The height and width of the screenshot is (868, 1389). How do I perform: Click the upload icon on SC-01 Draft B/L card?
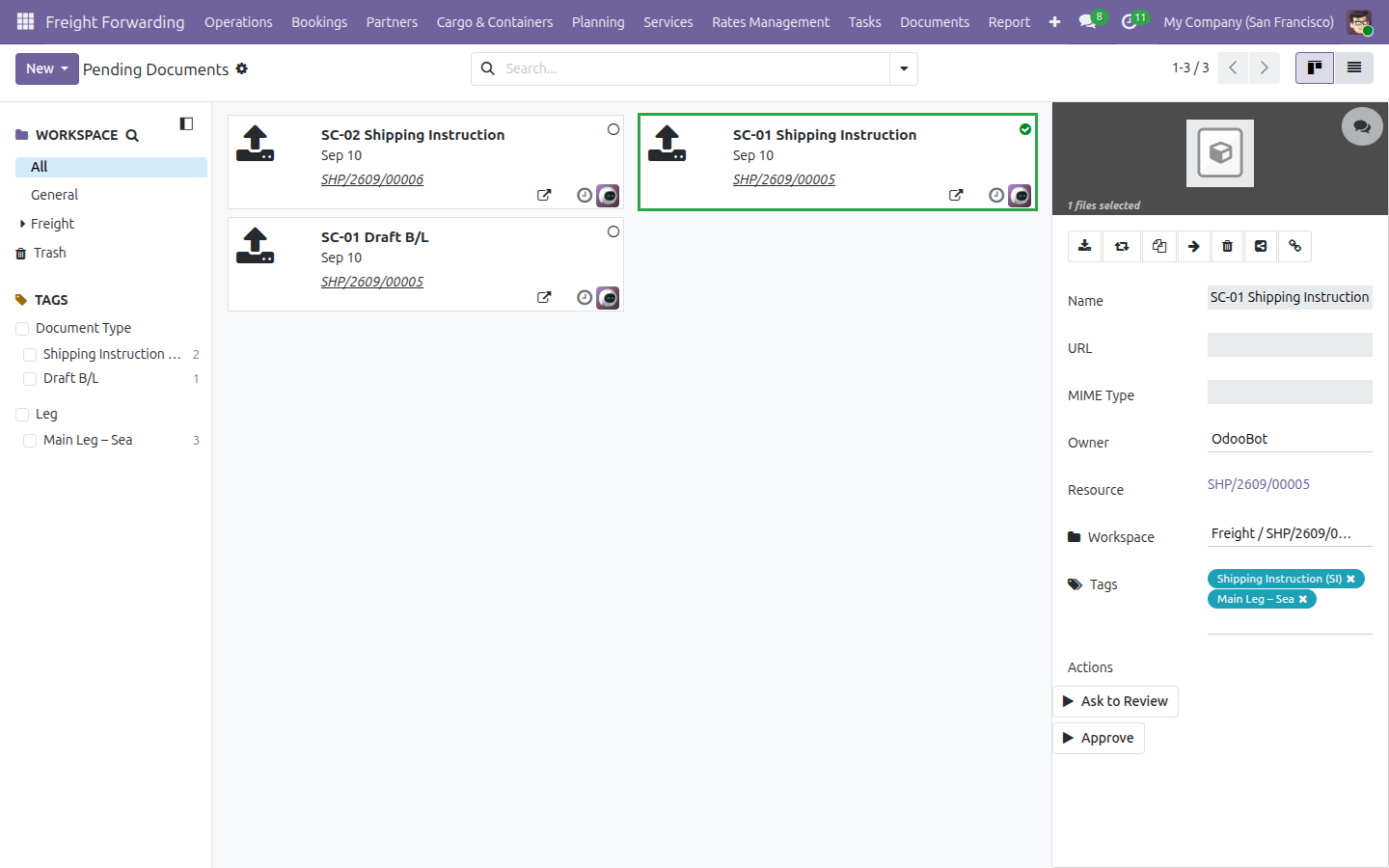pos(256,246)
